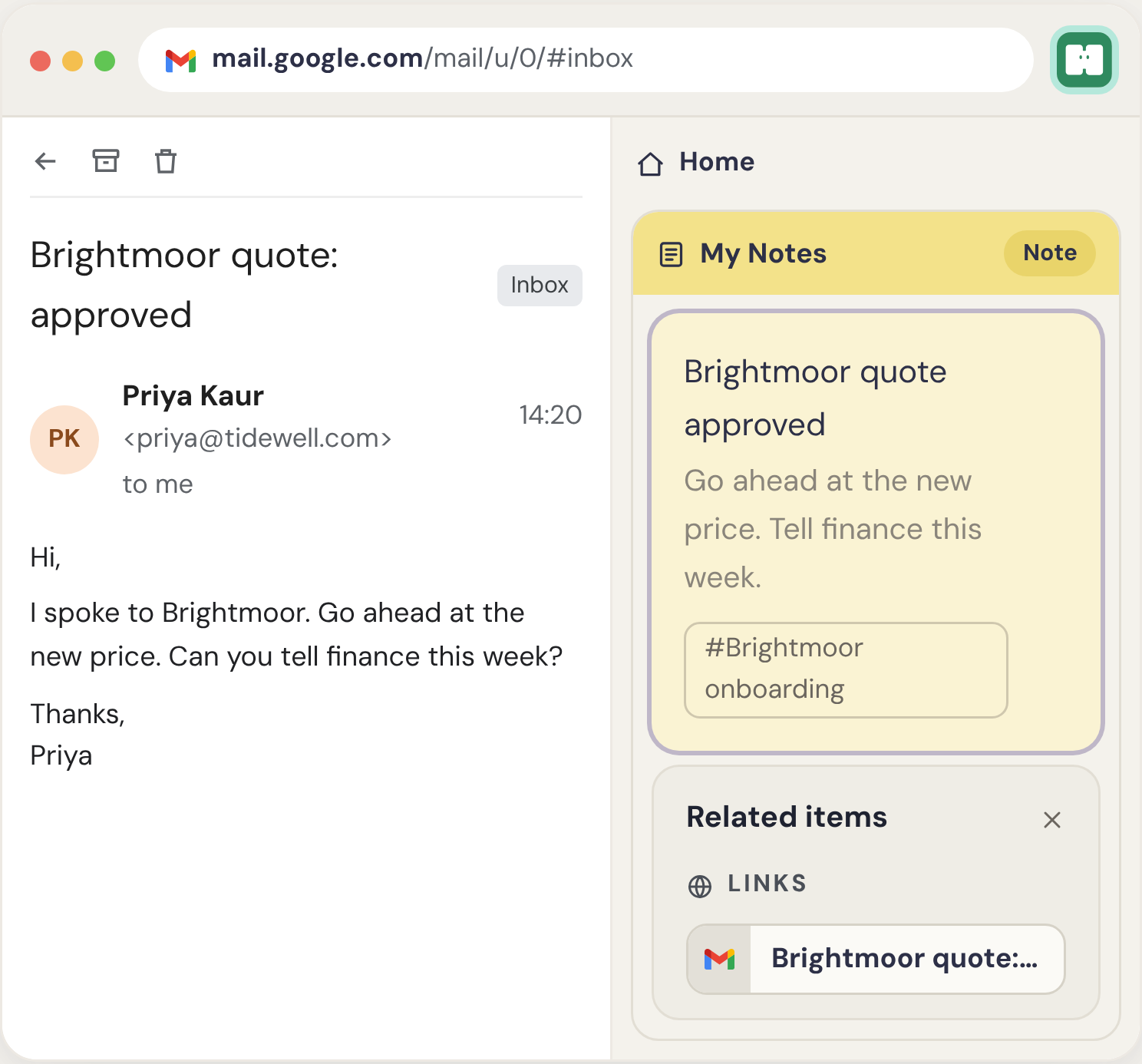Click the Gmail icon on the related link
The height and width of the screenshot is (1064, 1142).
720,959
